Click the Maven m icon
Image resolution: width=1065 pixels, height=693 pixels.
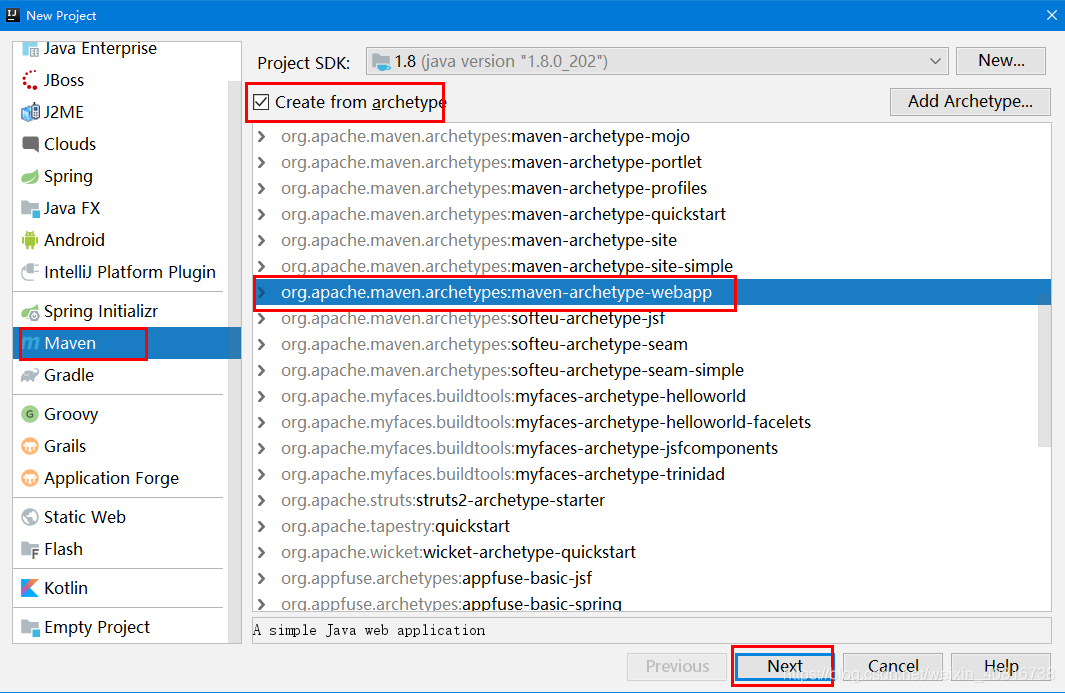coord(31,344)
